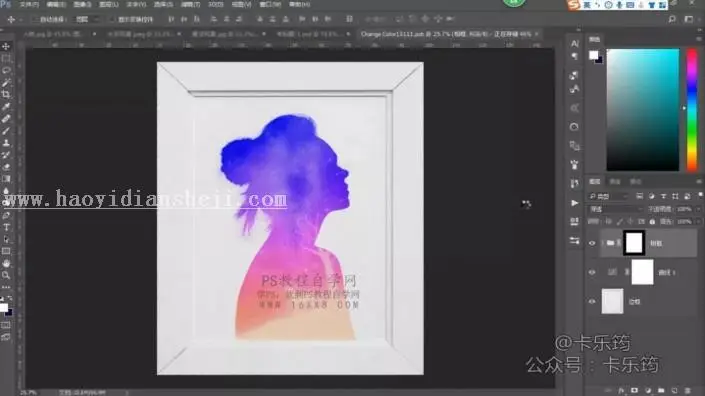Open the layer filter kind dropdown
705x396 pixels.
608,196
